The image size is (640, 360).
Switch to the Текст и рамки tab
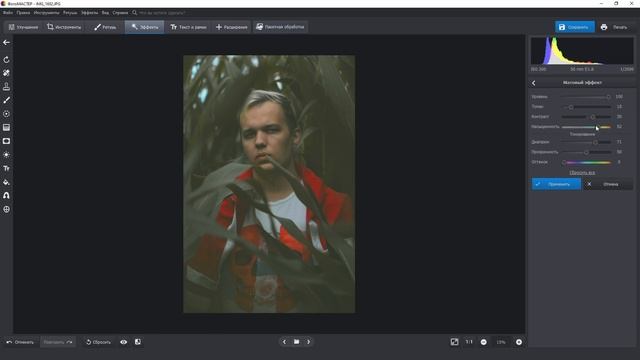coord(188,27)
